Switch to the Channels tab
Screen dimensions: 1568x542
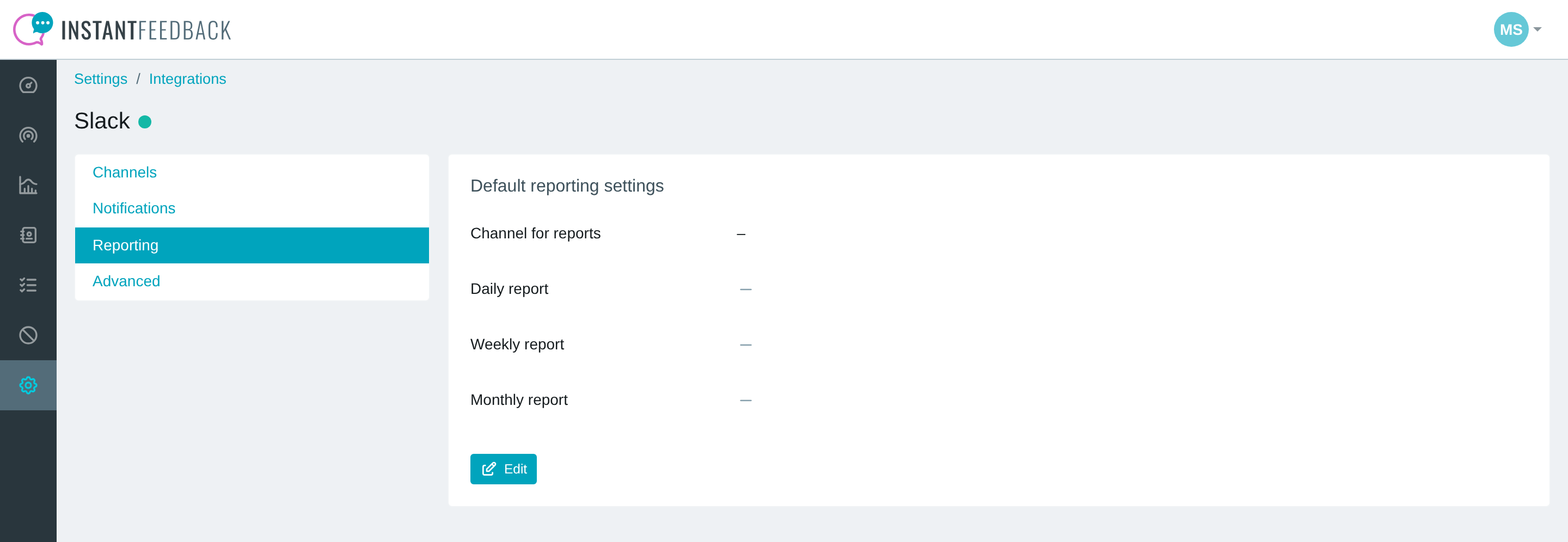point(252,173)
